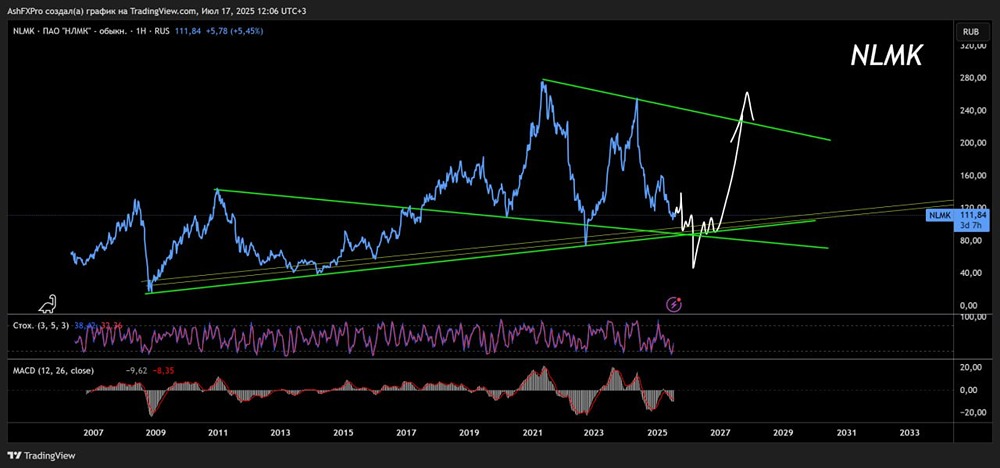
Task: Click the 2019 year on time axis
Action: (x=469, y=432)
